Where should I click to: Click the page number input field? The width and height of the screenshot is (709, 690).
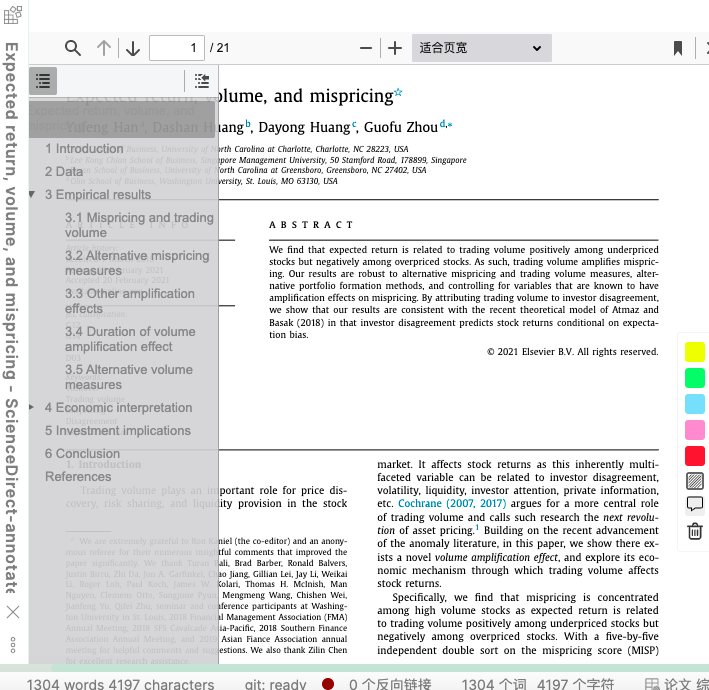[x=177, y=48]
